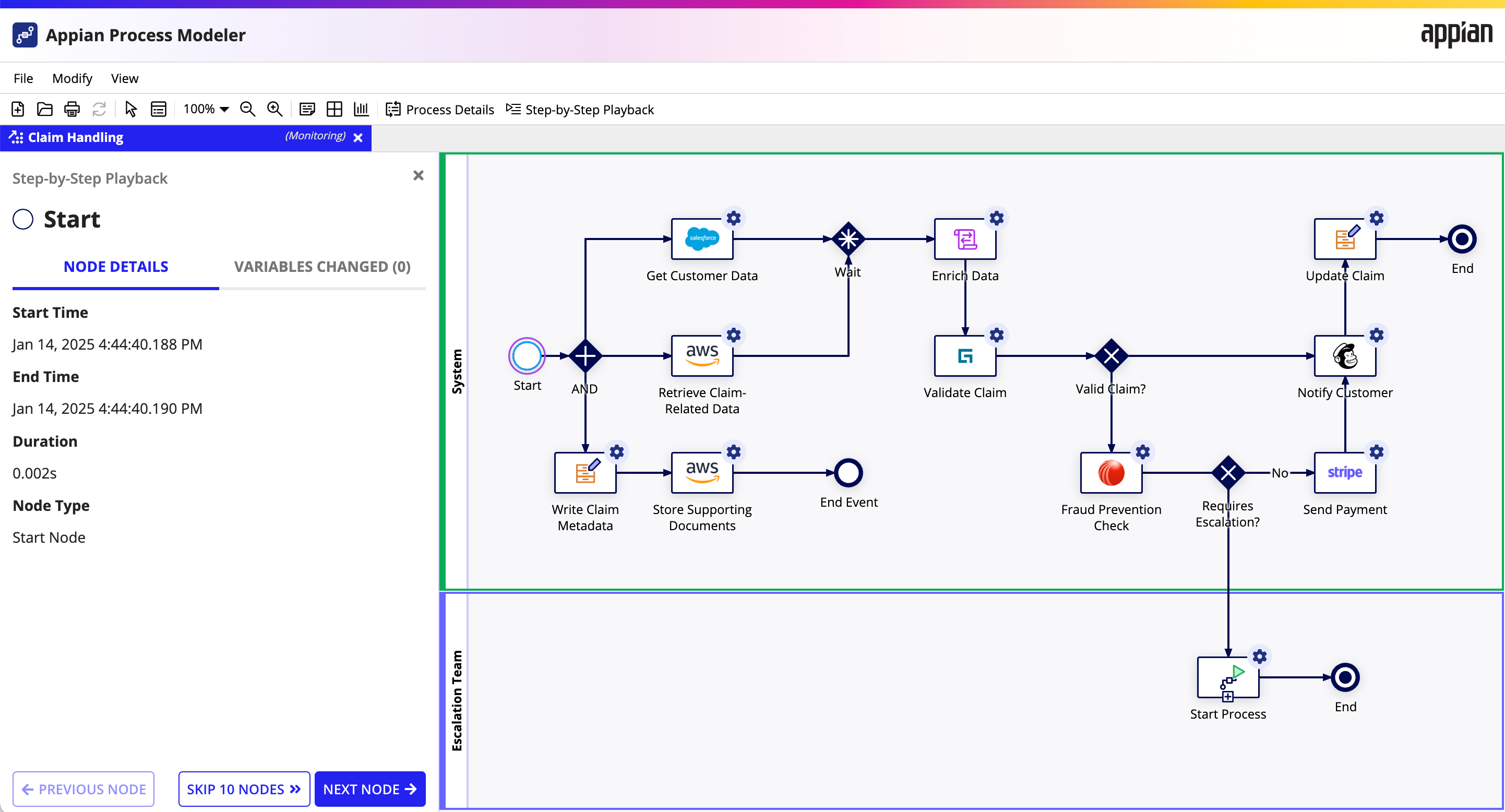Click the System swimlane label
1505x812 pixels.
[457, 372]
